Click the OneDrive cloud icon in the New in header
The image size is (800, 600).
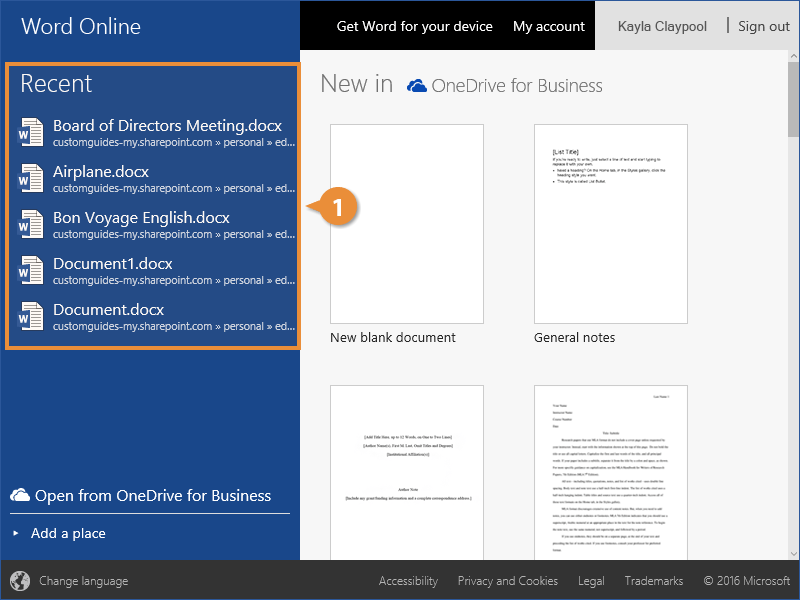tap(417, 86)
